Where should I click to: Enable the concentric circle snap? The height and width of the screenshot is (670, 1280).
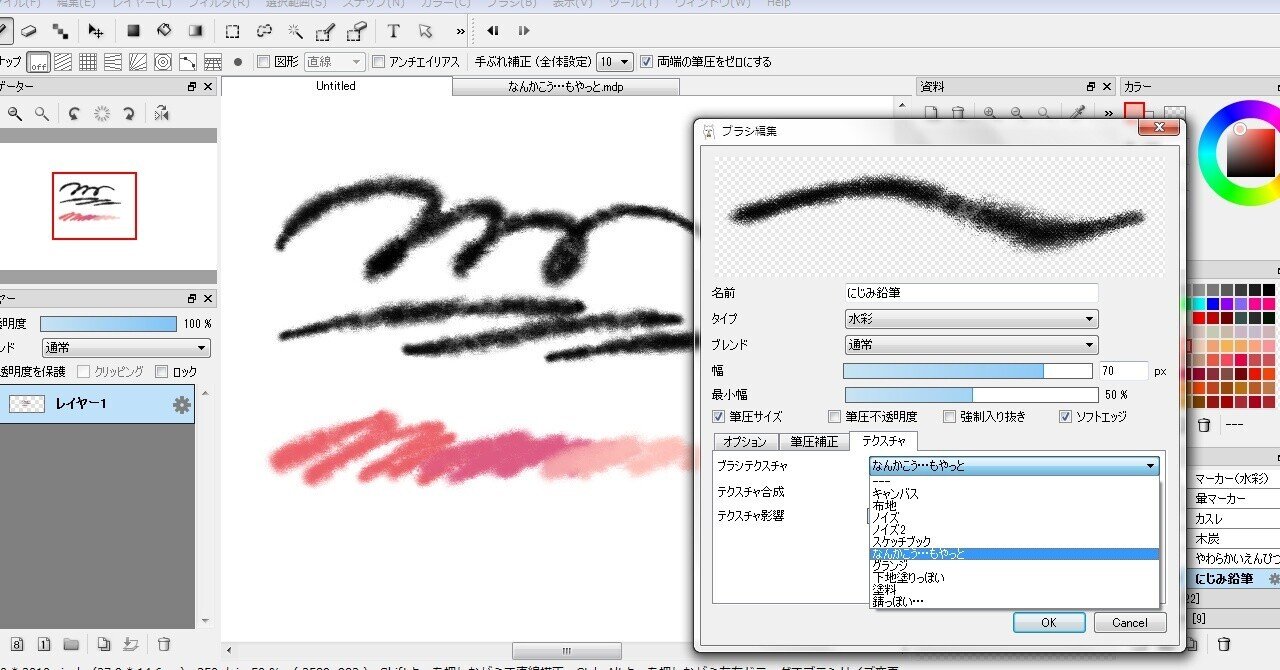pos(163,62)
